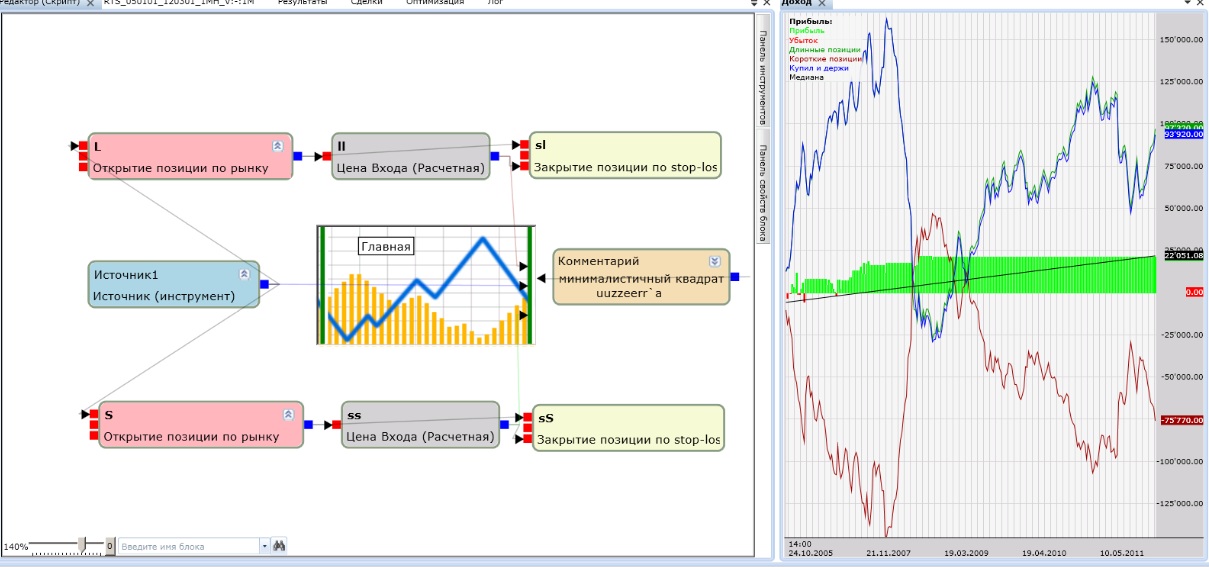Expand the Комментарий block with its chevron

715,260
